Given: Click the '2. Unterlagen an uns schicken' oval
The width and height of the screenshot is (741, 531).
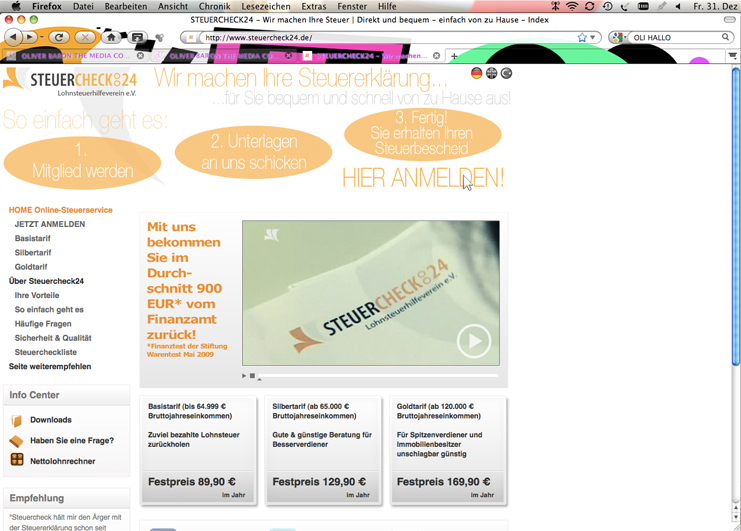Looking at the screenshot, I should [x=253, y=152].
